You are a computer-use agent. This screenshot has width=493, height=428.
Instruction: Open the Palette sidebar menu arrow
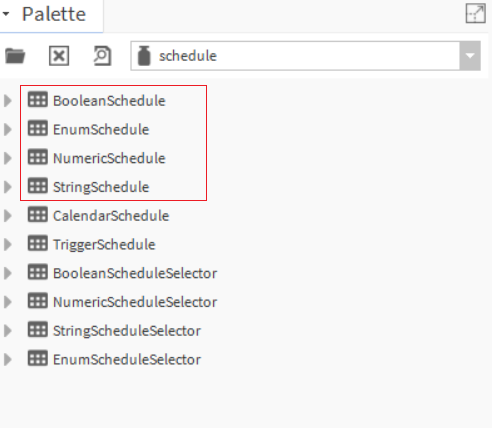pos(6,14)
